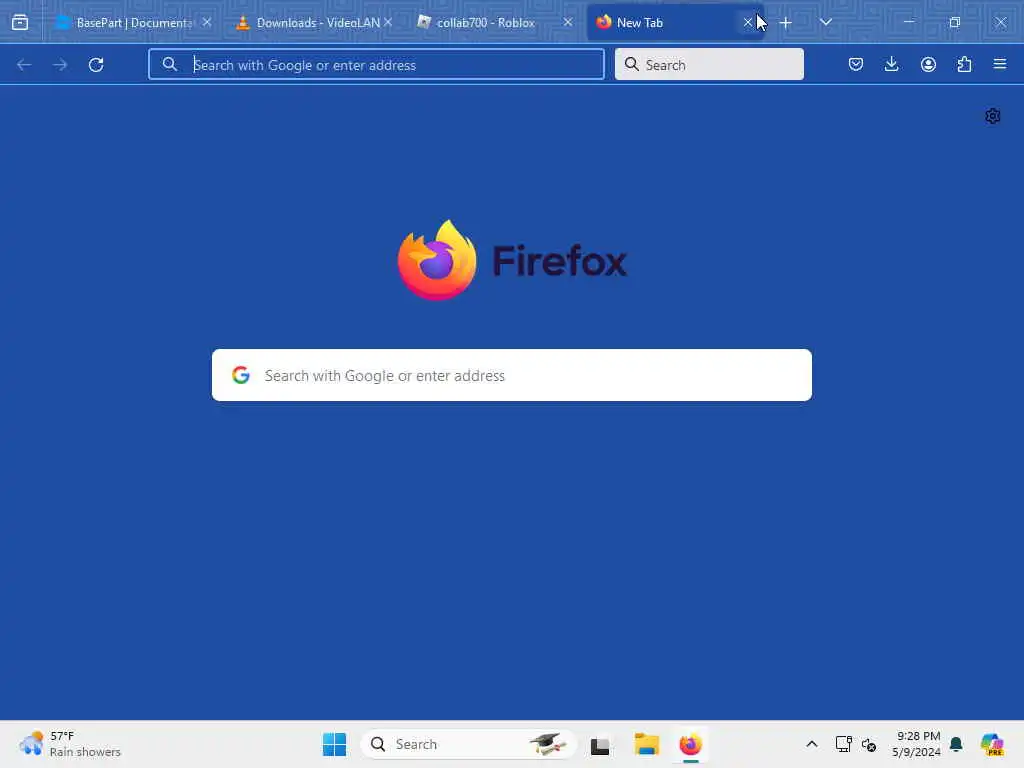Open muted volume tray icon
The width and height of the screenshot is (1024, 768).
pyautogui.click(x=869, y=744)
